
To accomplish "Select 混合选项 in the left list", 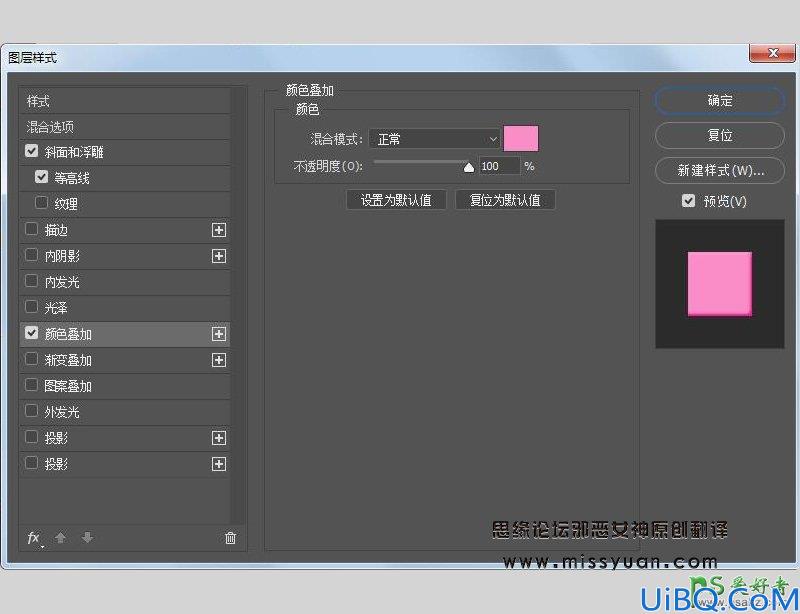I will pos(125,127).
